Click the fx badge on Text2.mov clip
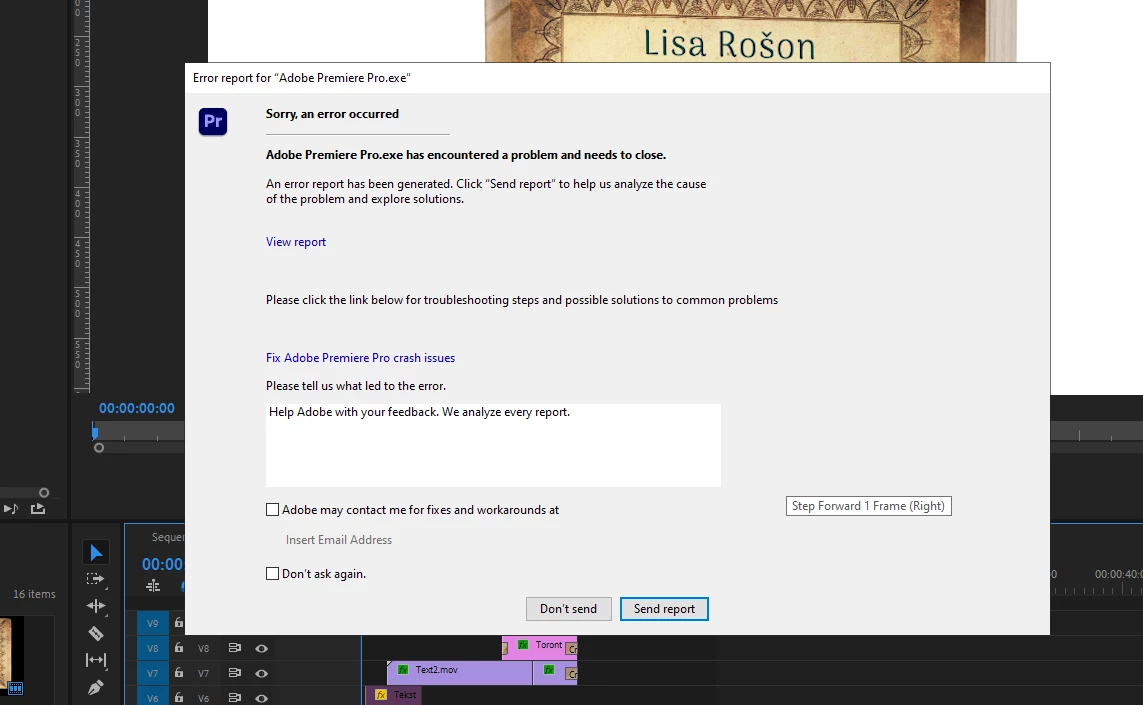Viewport: 1143px width, 705px height. 403,669
